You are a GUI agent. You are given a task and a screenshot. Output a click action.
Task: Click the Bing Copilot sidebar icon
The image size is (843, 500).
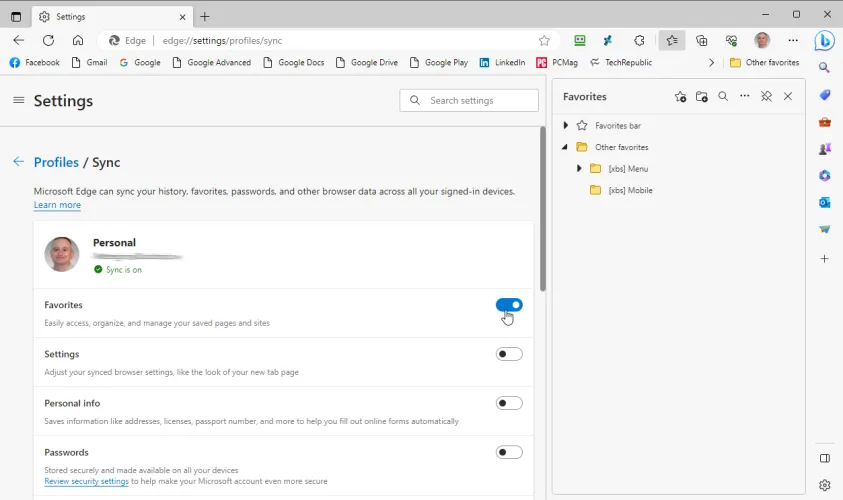(x=824, y=41)
